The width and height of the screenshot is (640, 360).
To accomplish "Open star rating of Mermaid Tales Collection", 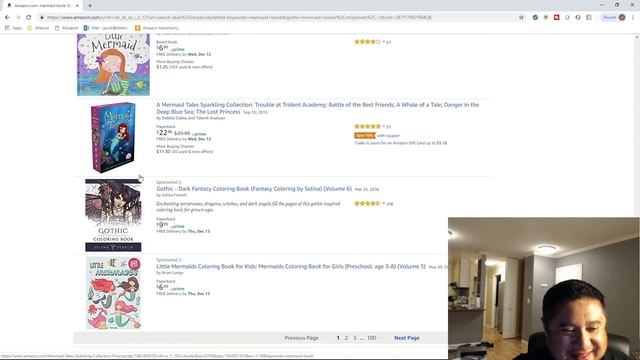I will point(367,127).
